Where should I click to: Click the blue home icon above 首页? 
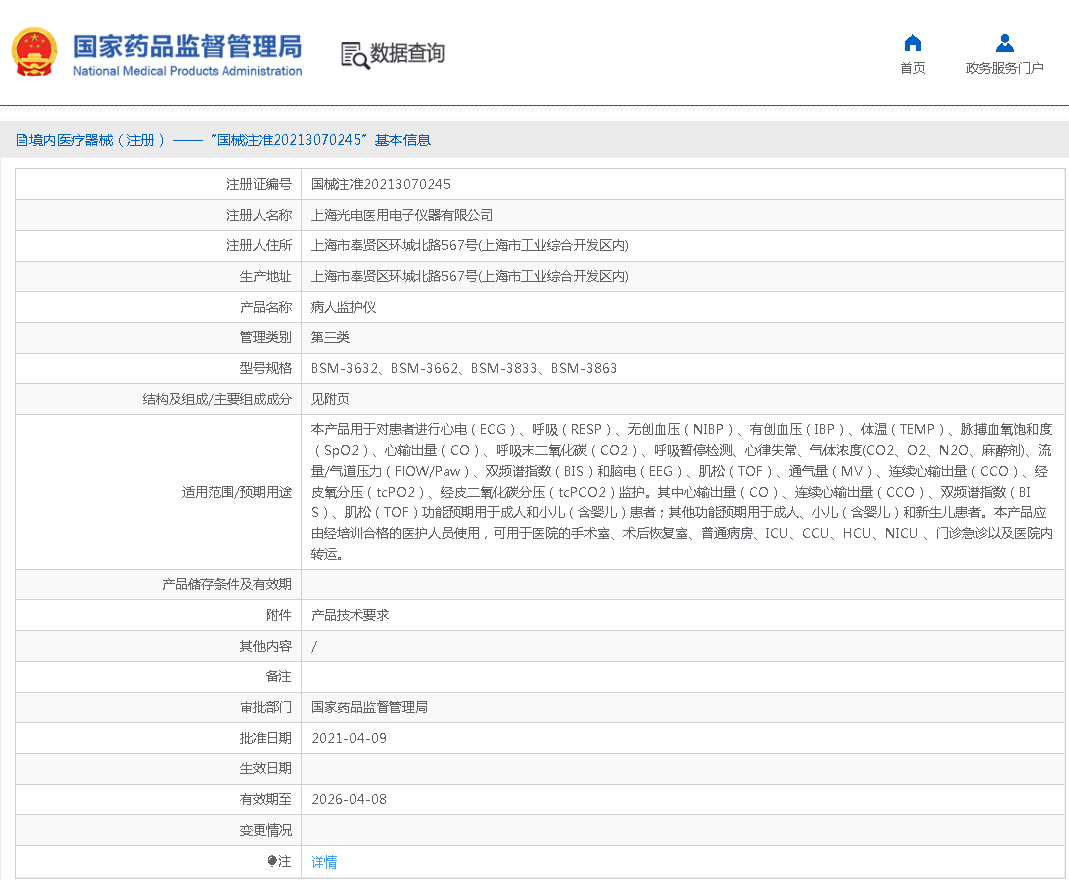pyautogui.click(x=911, y=43)
